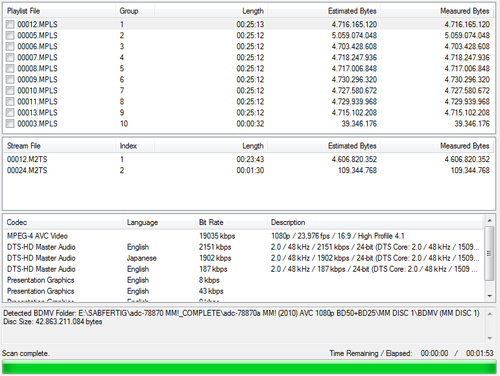Click 109.344.768 measured bytes value
This screenshot has height=376, width=500.
point(470,170)
